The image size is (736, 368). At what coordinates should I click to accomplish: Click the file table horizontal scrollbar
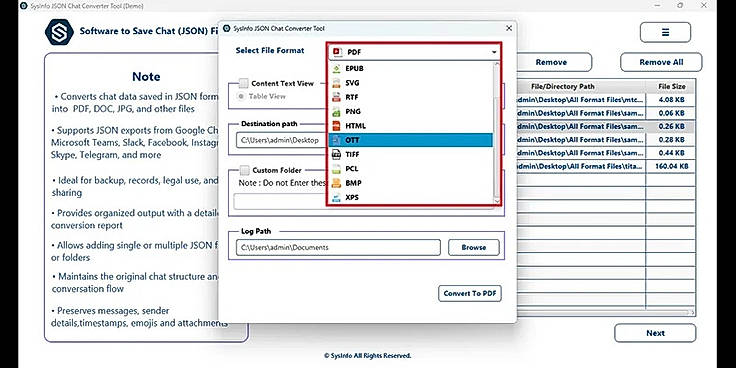pos(605,312)
